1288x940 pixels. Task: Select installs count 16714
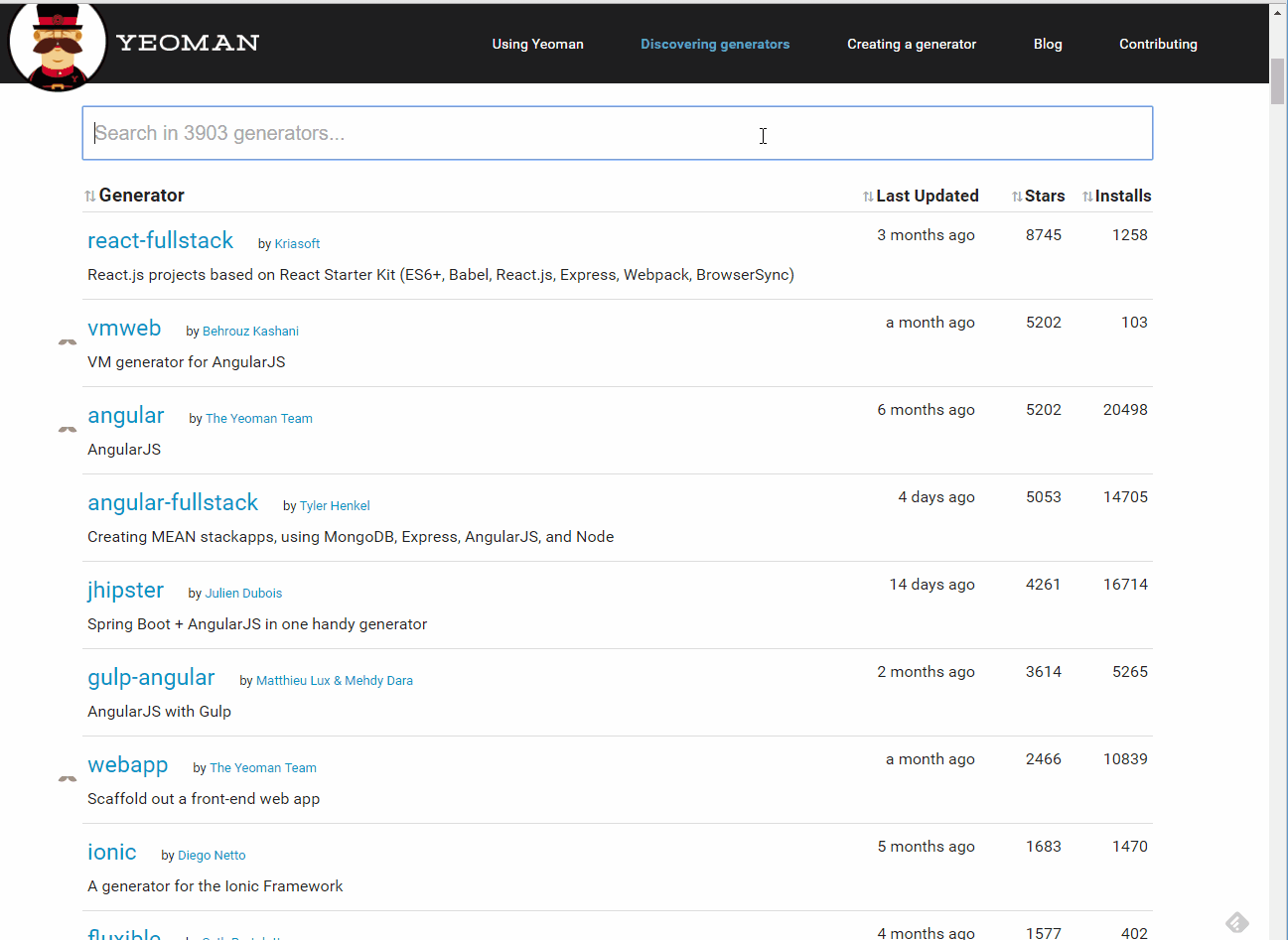(x=1125, y=585)
